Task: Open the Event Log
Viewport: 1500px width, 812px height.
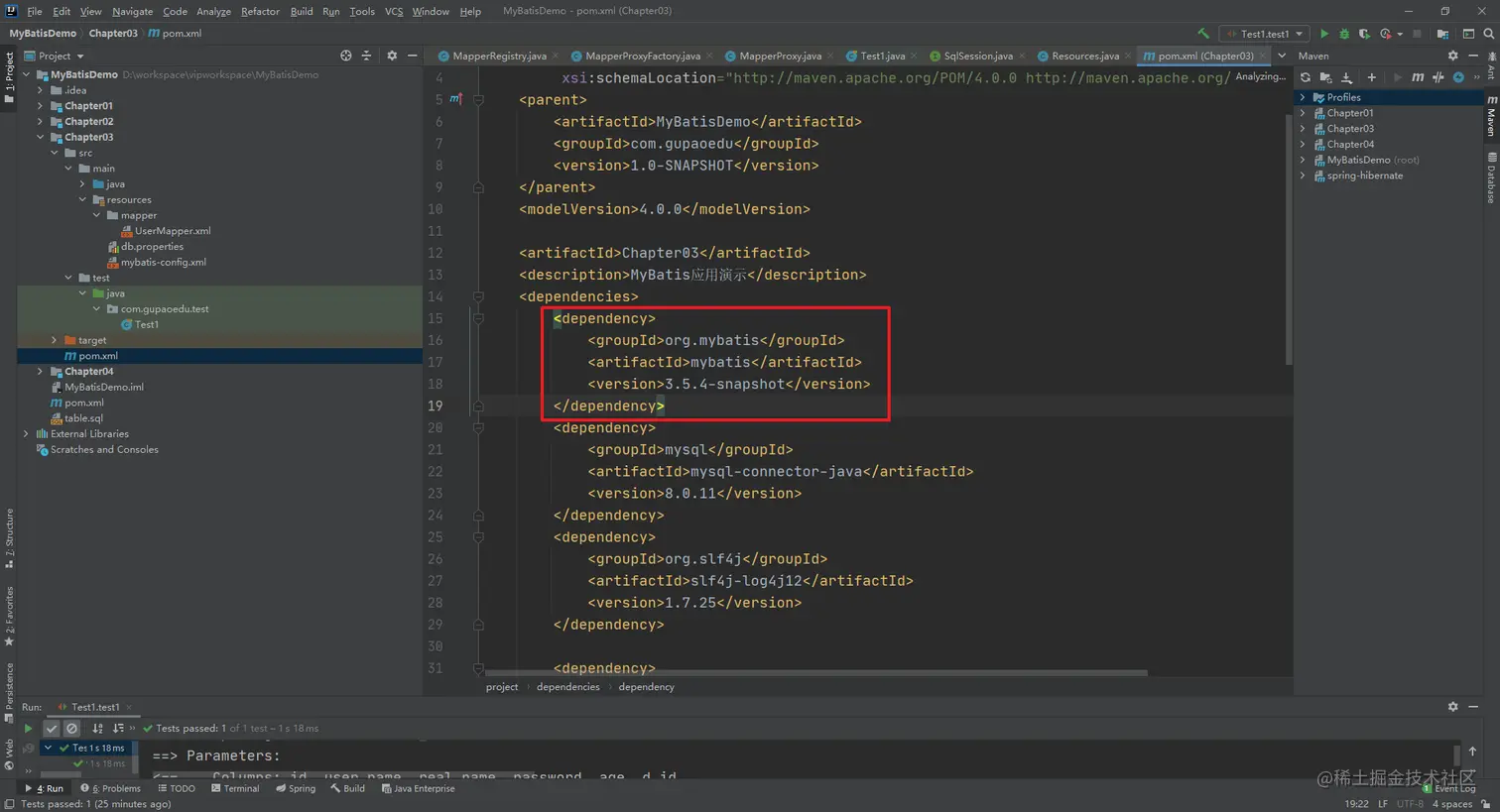Action: 1449,788
